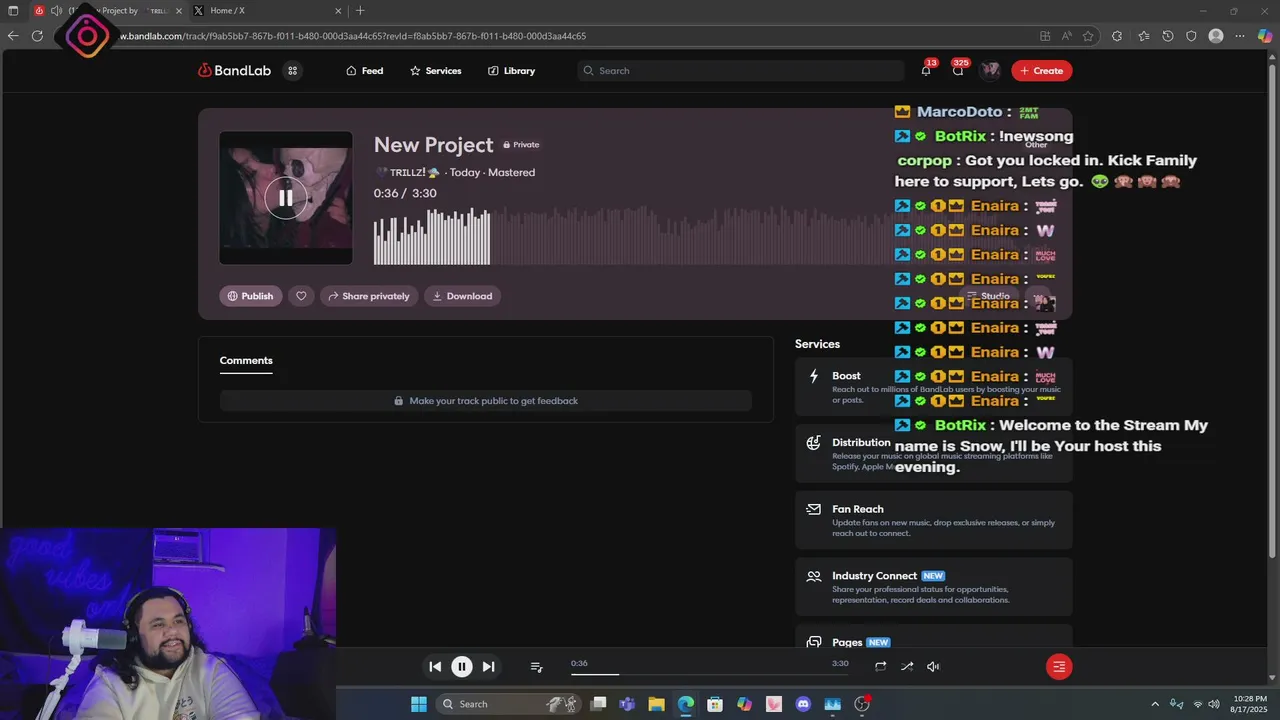Open browser favorites list icon
The height and width of the screenshot is (720, 1280).
click(x=1143, y=36)
